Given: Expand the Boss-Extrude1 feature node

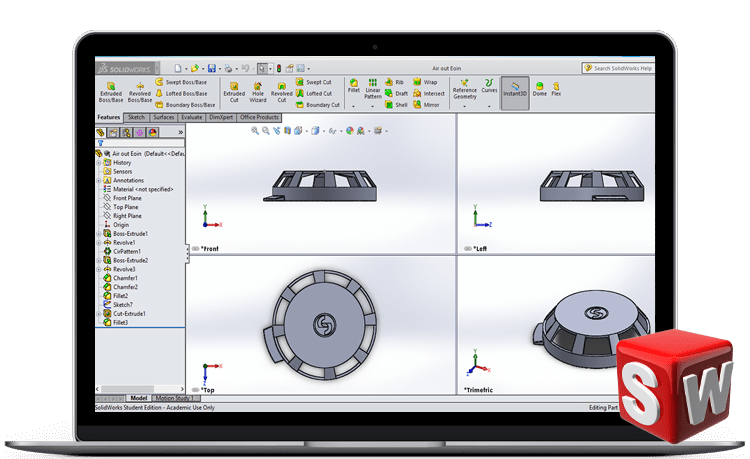Looking at the screenshot, I should [99, 234].
